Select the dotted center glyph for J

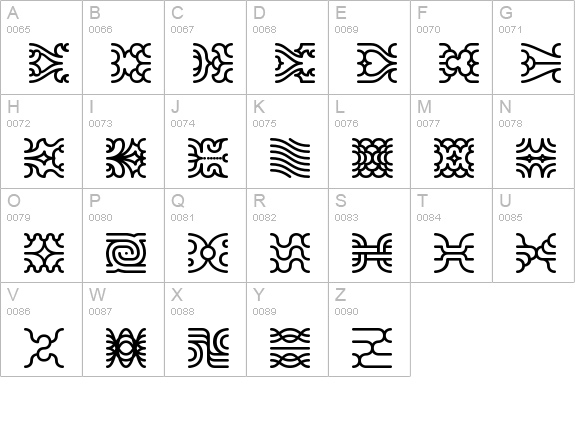[x=208, y=158]
